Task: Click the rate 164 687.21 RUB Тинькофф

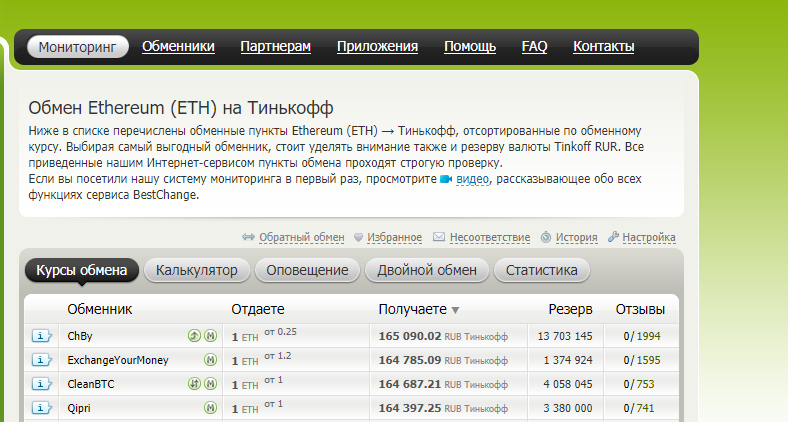Action: pos(443,384)
